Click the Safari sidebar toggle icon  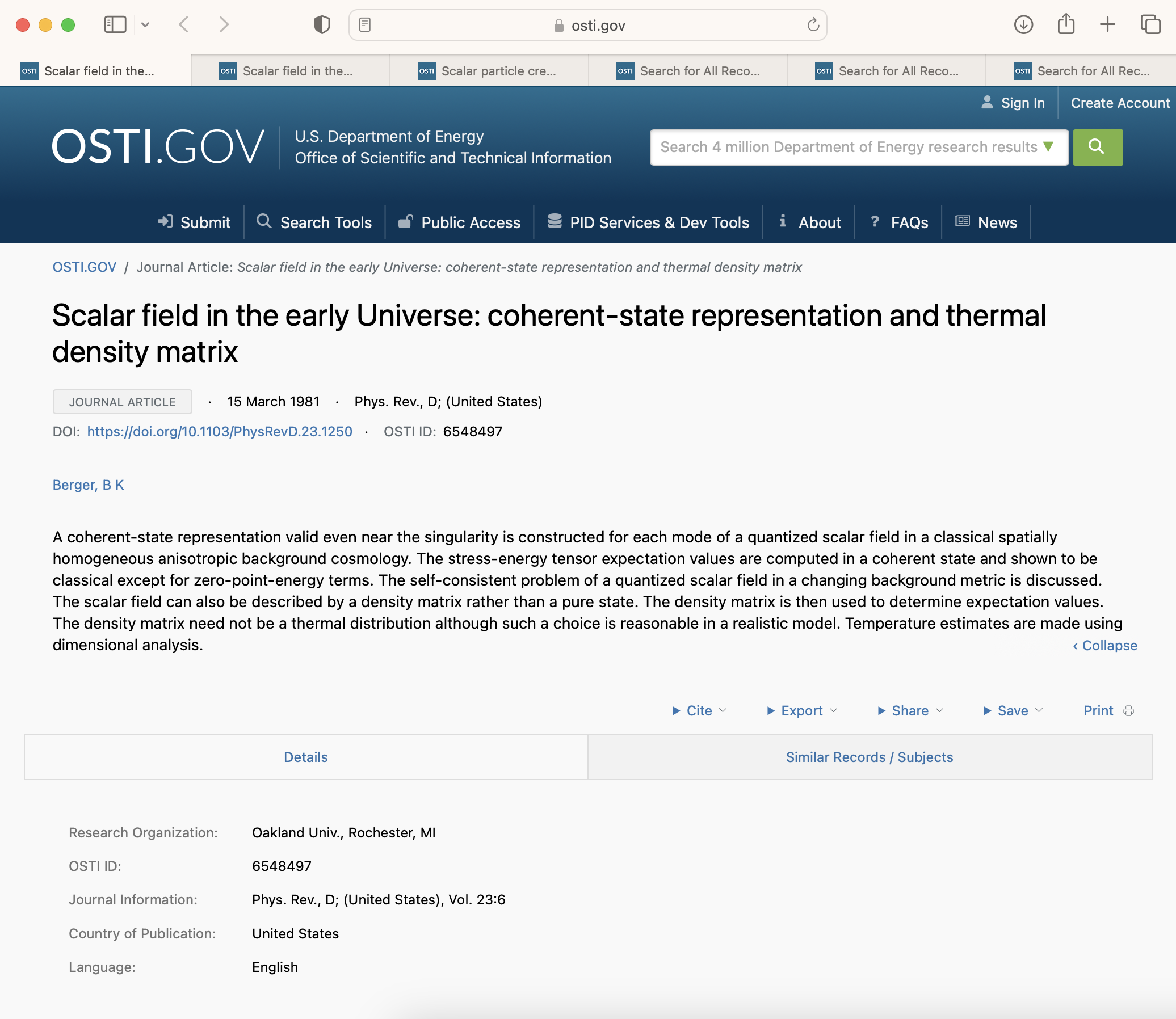(x=115, y=24)
